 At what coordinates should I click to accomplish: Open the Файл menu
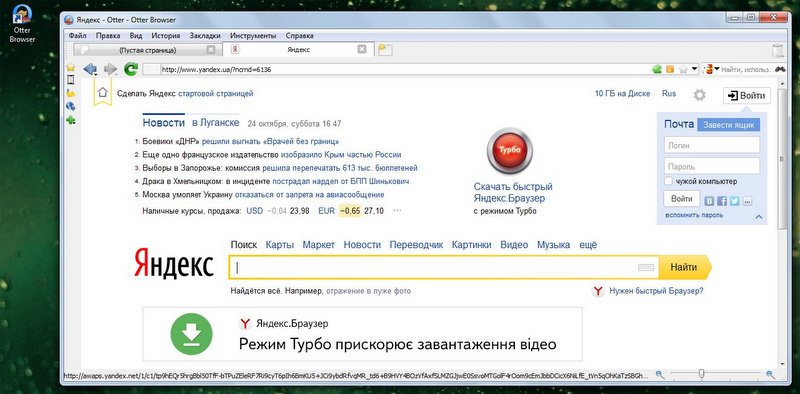77,36
